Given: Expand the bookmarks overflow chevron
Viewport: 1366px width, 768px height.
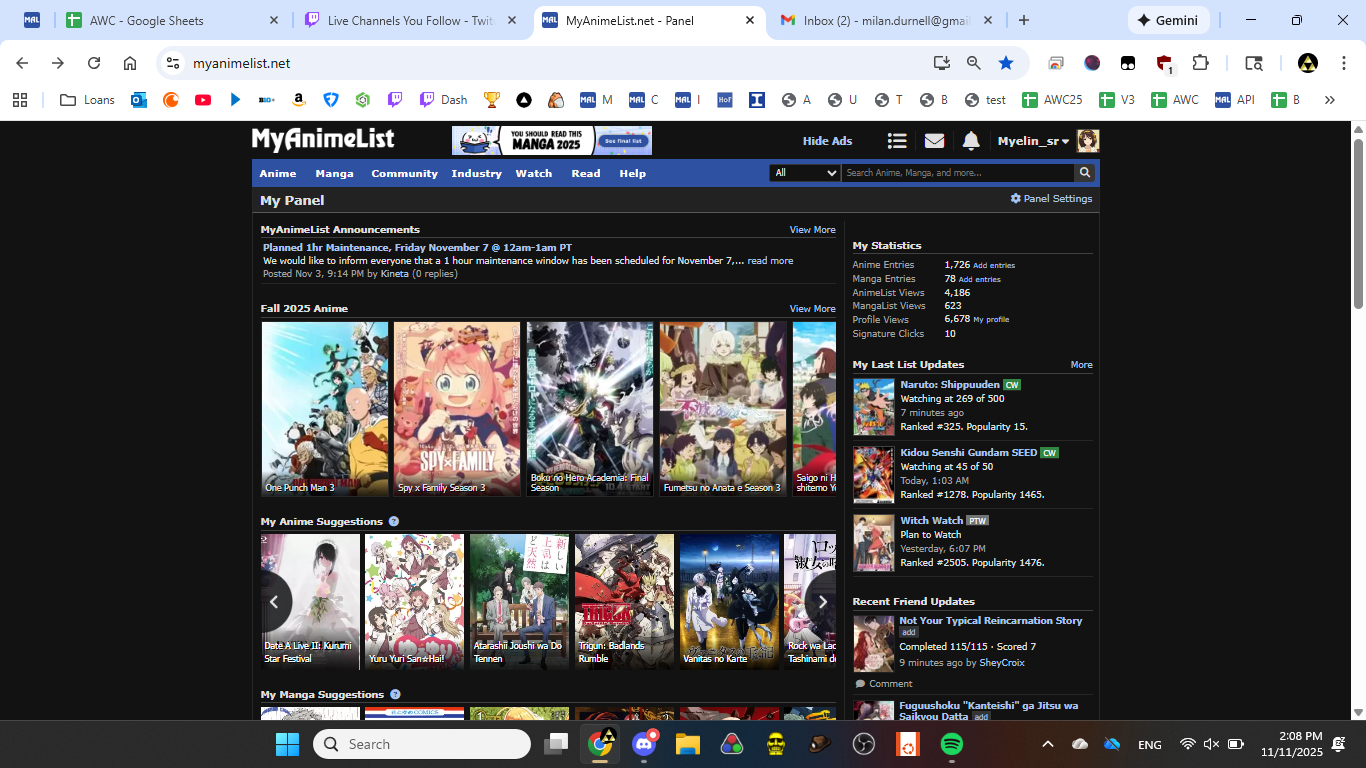Looking at the screenshot, I should point(1329,100).
